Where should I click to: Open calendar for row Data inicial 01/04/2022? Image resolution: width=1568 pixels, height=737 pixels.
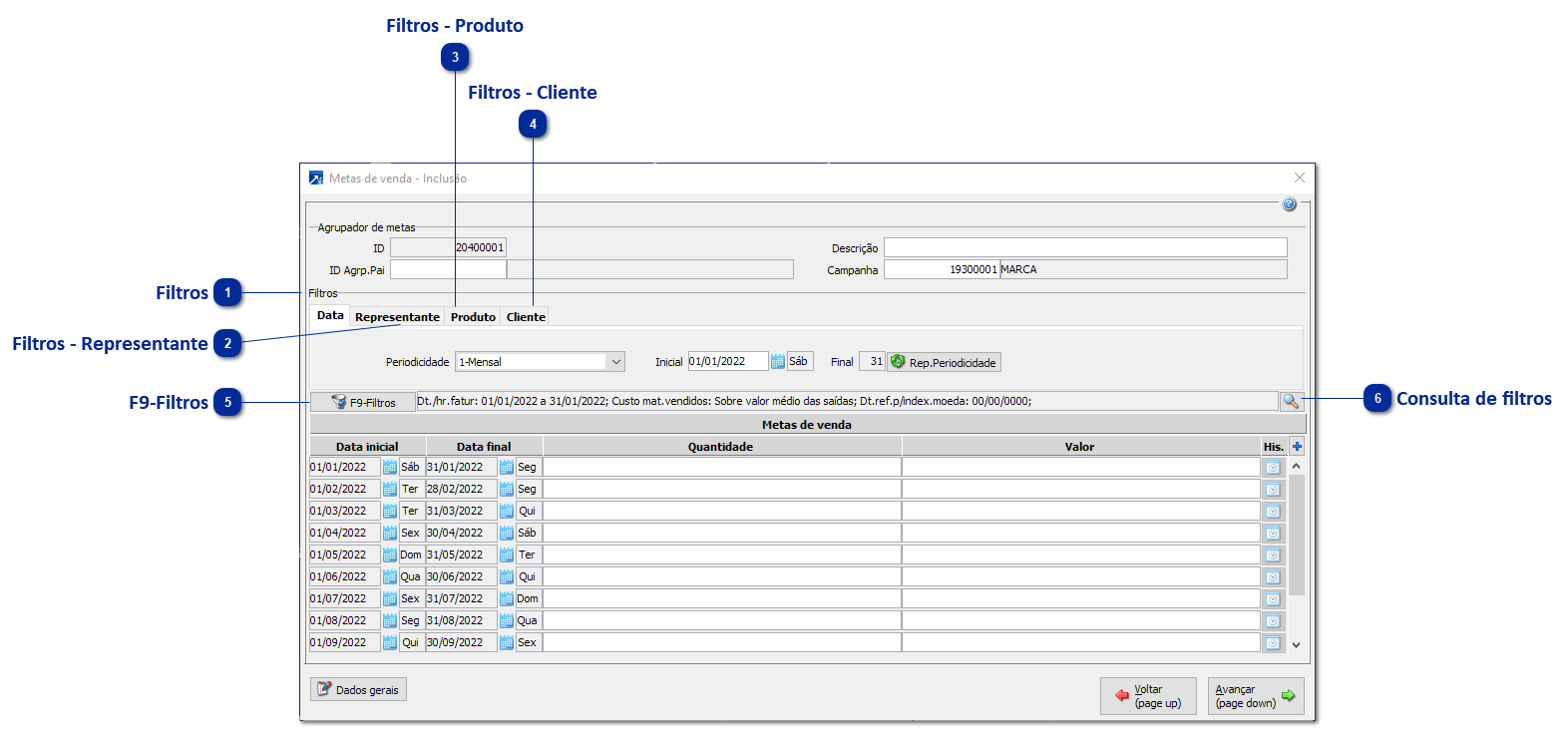(390, 533)
